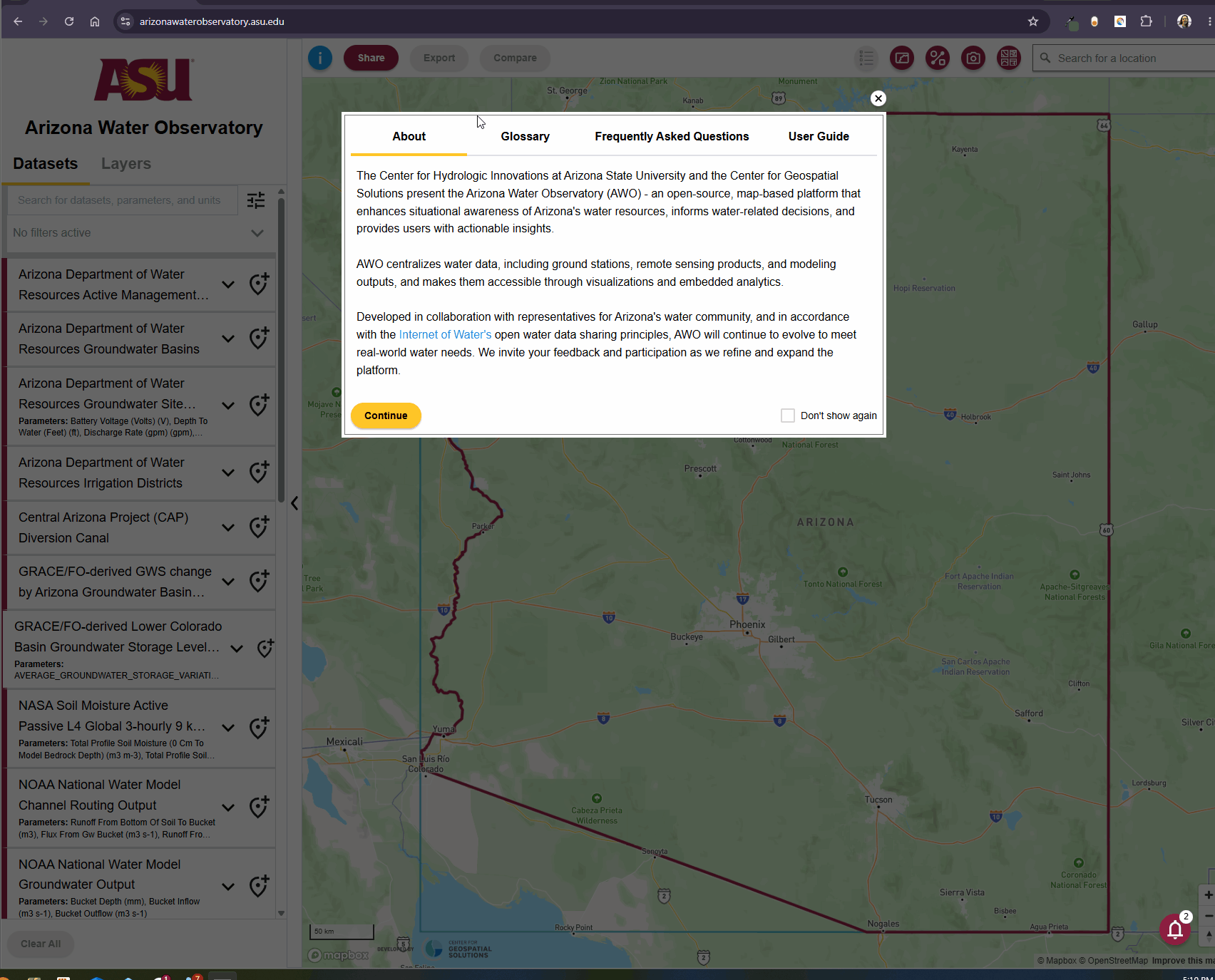Viewport: 1215px width, 980px height.
Task: Click the blue info icon
Action: (x=320, y=58)
